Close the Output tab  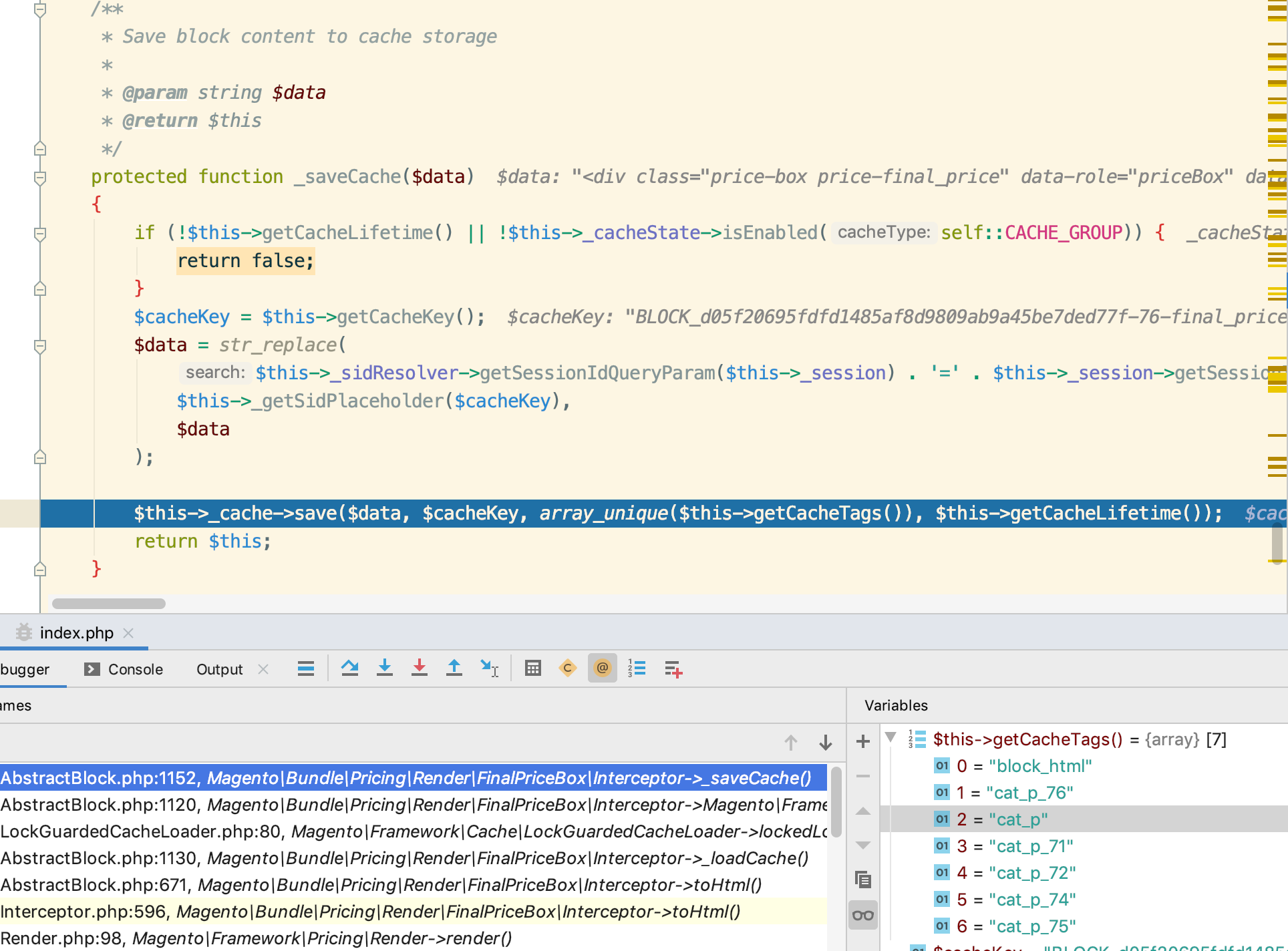pyautogui.click(x=263, y=669)
